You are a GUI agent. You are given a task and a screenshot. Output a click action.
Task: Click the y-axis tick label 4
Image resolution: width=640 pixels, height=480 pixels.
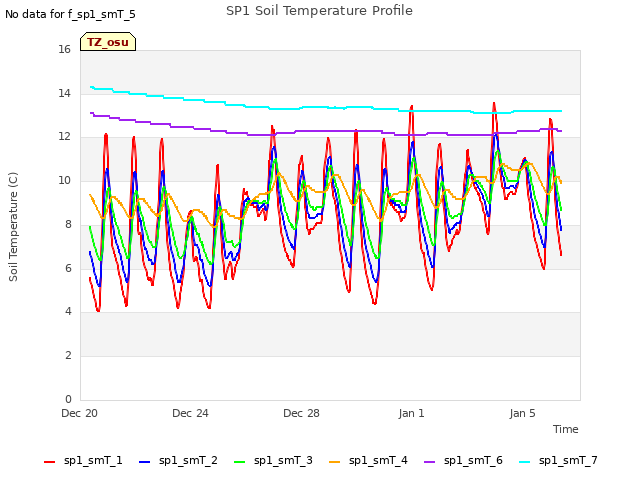(68, 311)
